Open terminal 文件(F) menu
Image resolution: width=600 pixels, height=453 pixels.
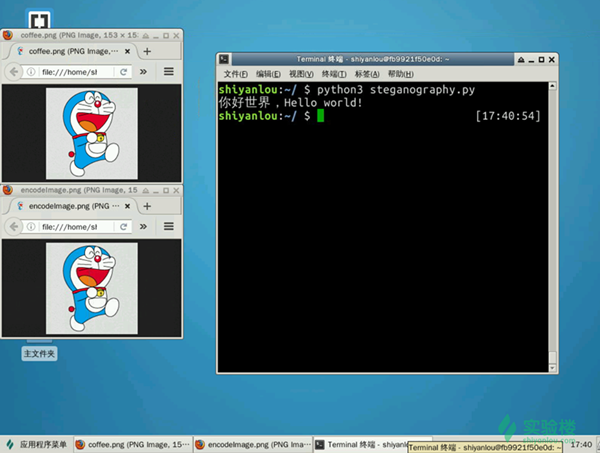[236, 74]
